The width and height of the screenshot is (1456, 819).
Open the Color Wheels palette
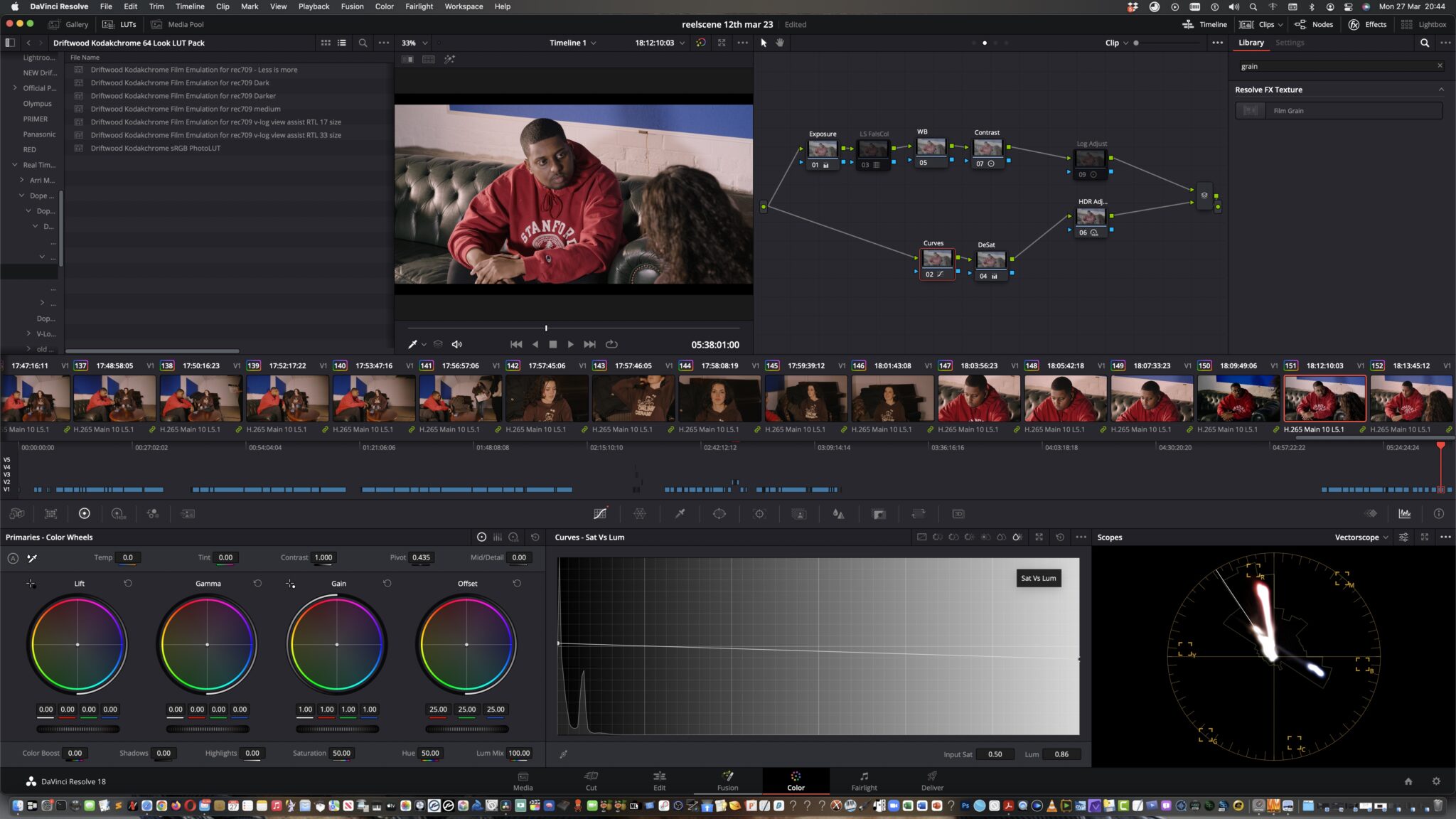click(x=85, y=513)
